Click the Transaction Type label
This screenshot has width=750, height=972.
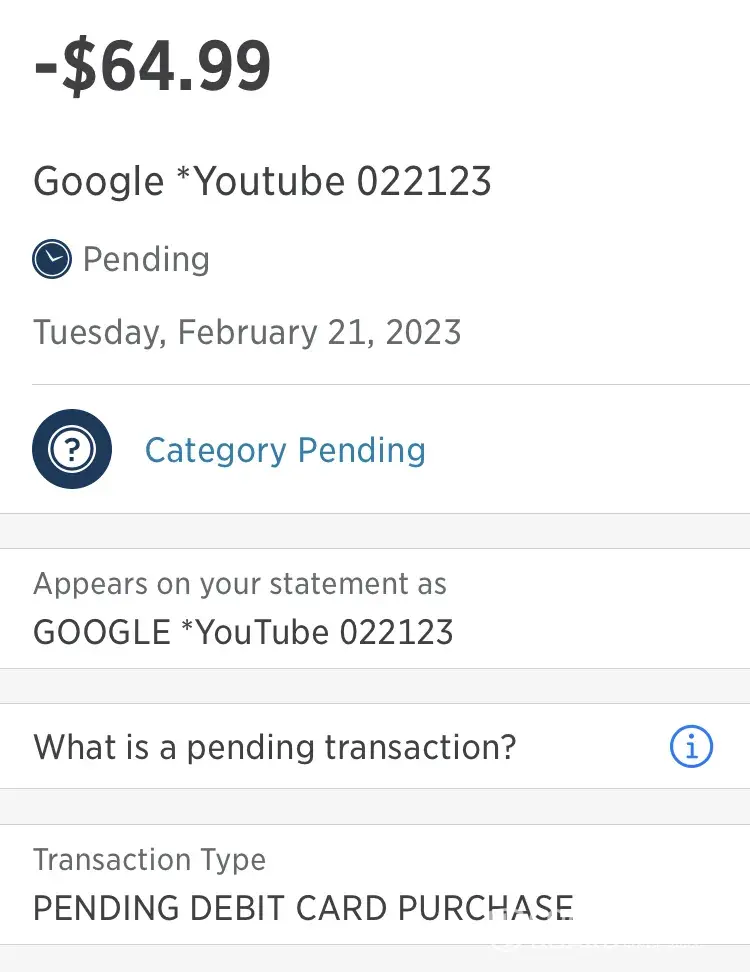[x=150, y=860]
